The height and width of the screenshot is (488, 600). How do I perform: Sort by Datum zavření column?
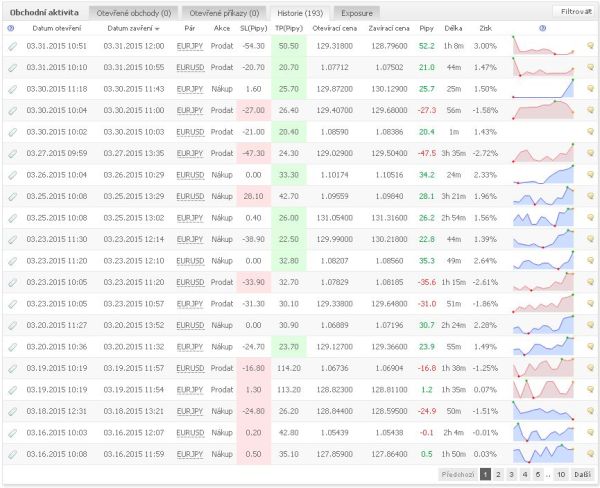coord(133,28)
